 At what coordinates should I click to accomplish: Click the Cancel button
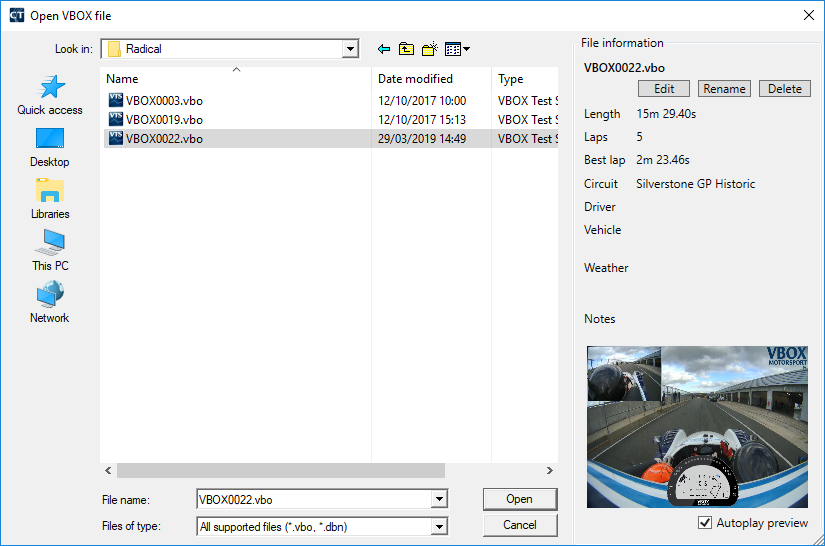520,525
